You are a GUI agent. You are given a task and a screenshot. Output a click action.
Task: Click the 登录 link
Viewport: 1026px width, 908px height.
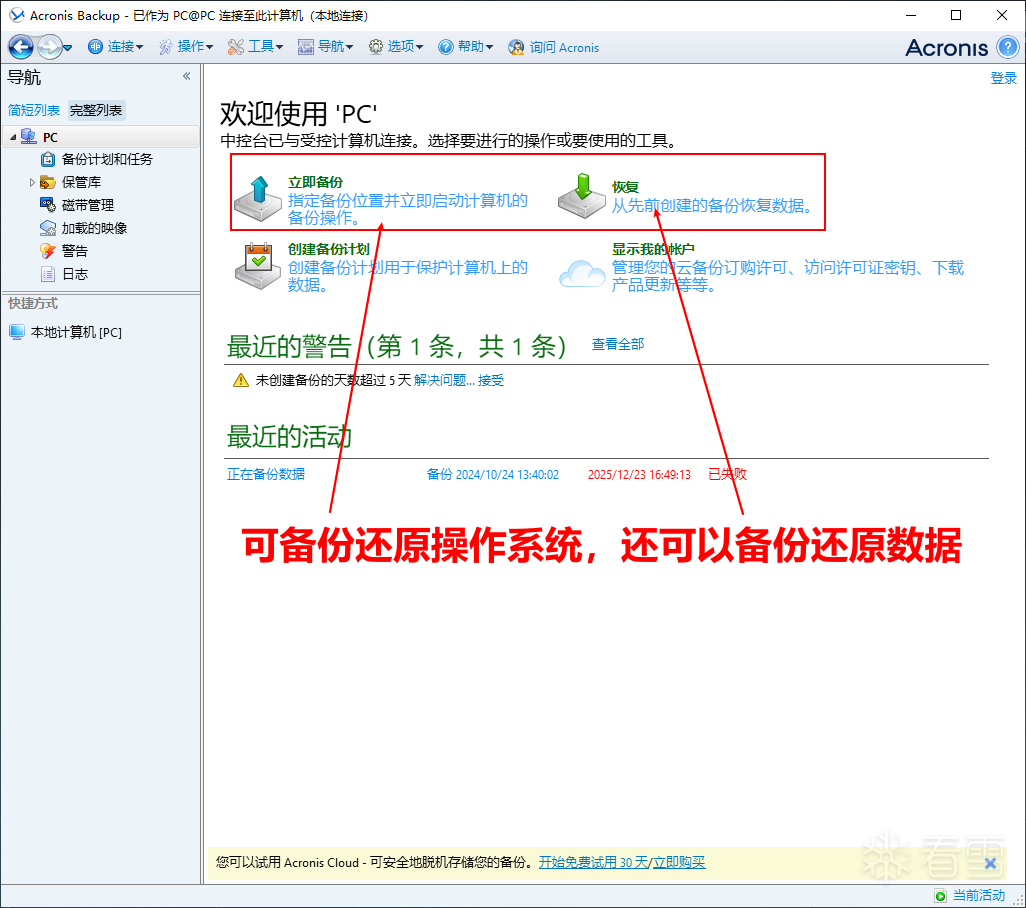(x=1003, y=79)
